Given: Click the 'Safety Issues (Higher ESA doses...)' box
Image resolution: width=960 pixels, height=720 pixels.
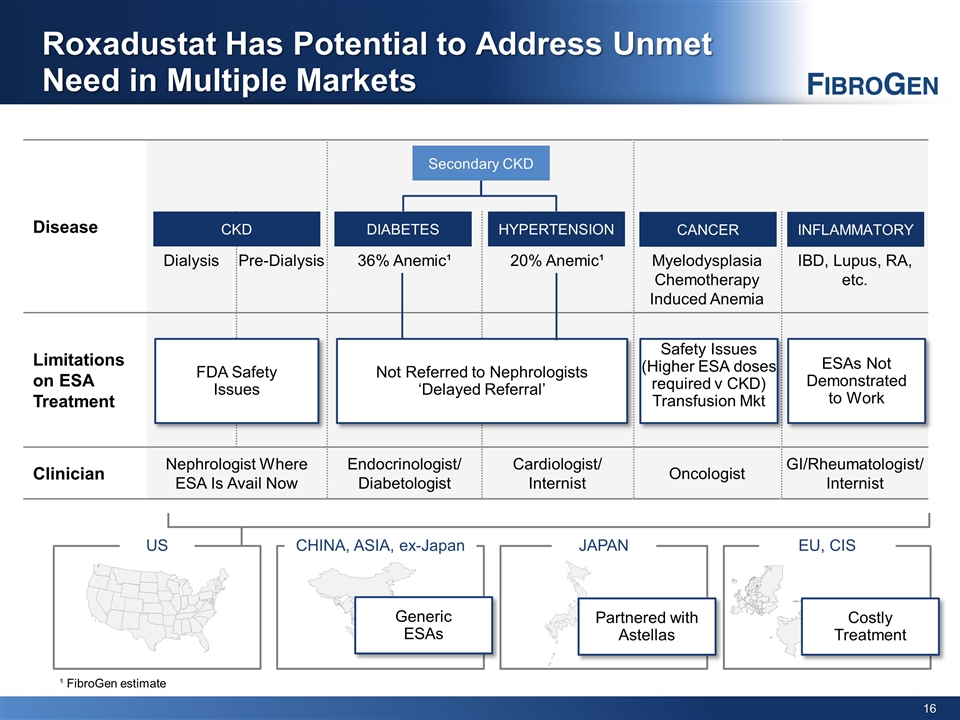Looking at the screenshot, I should (709, 381).
